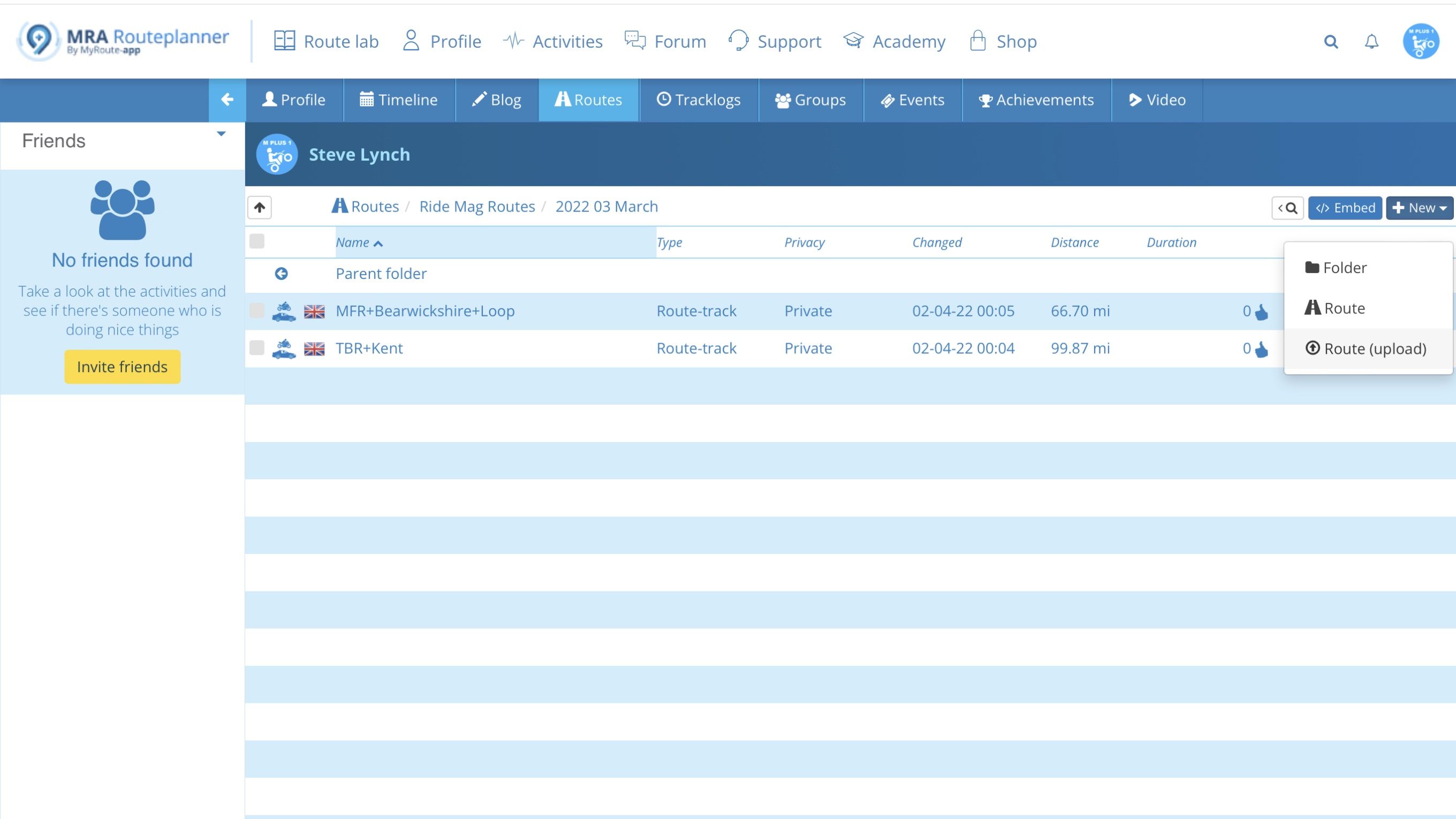
Task: Toggle the select-all checkbox in the header row
Action: (x=257, y=241)
